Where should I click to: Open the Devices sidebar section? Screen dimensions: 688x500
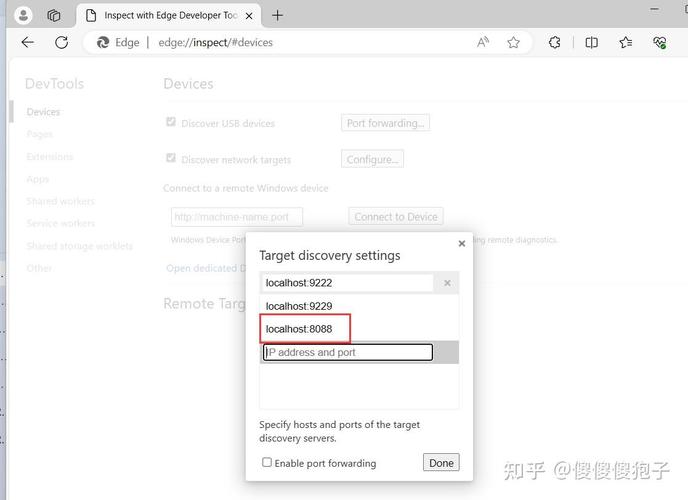coord(43,112)
